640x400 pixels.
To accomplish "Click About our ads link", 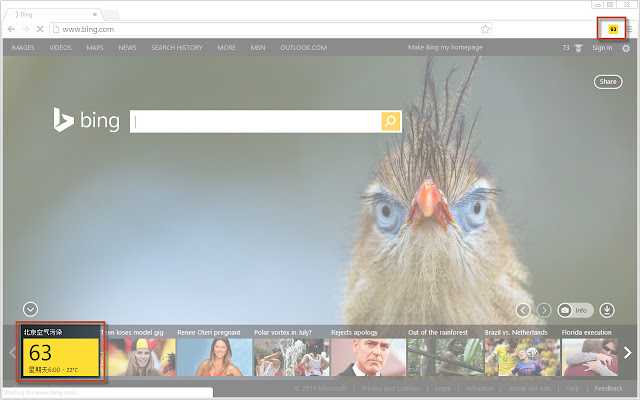I will (x=529, y=389).
